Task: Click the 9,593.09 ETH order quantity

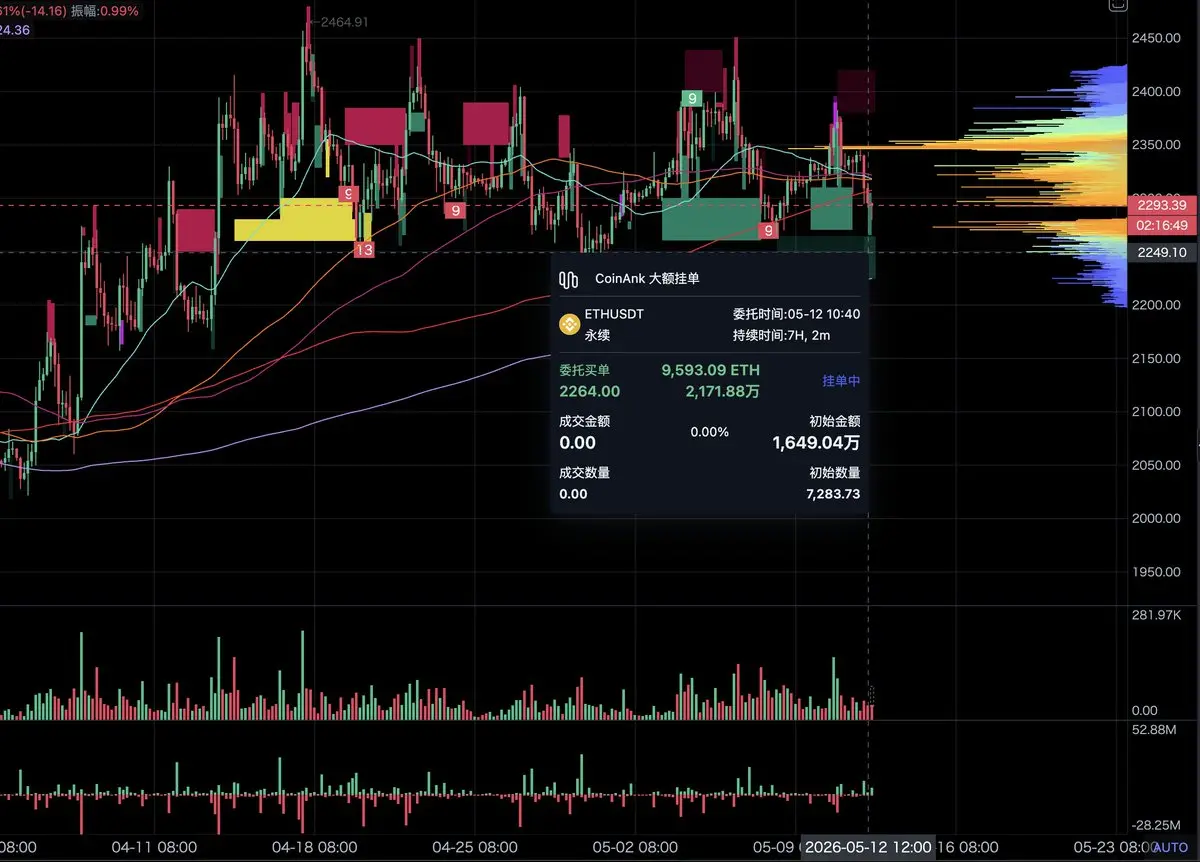Action: tap(710, 370)
